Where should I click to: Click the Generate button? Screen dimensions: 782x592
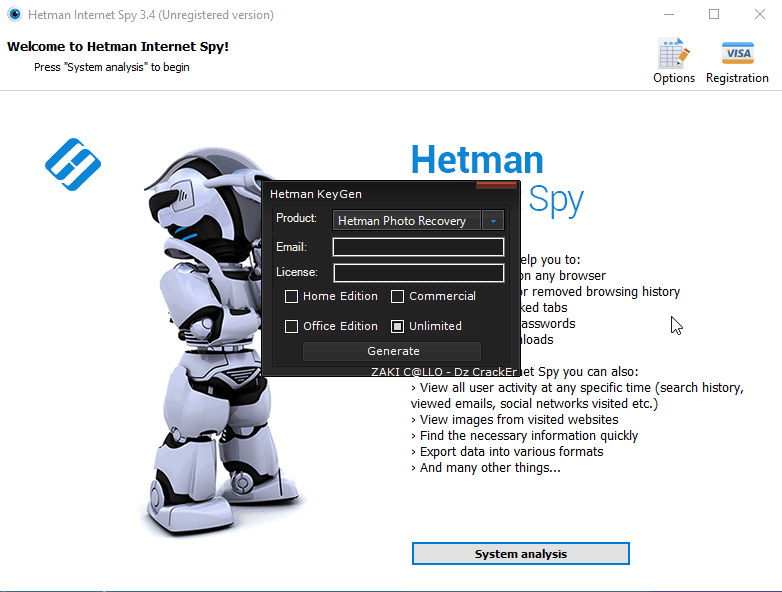[392, 351]
